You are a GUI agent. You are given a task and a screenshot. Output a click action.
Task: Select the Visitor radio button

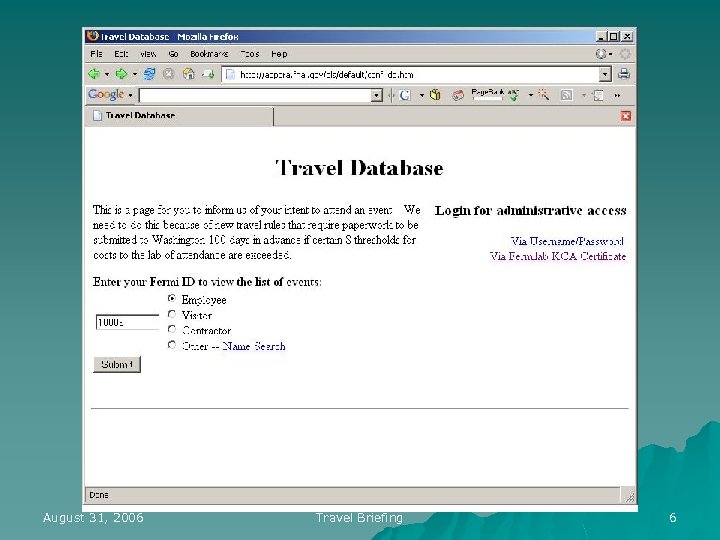click(172, 314)
